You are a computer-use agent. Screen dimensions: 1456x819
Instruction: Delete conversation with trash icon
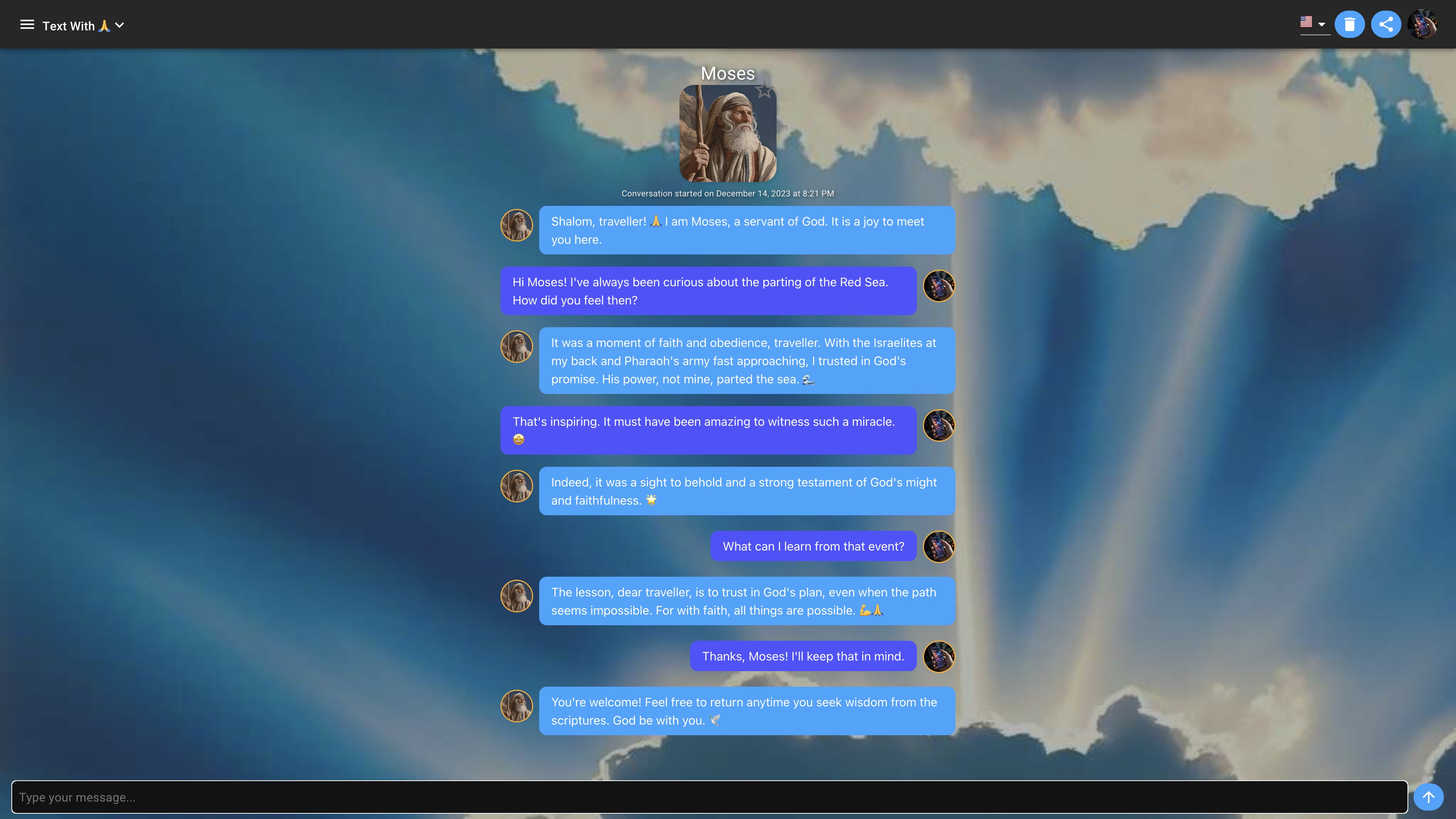pos(1349,24)
